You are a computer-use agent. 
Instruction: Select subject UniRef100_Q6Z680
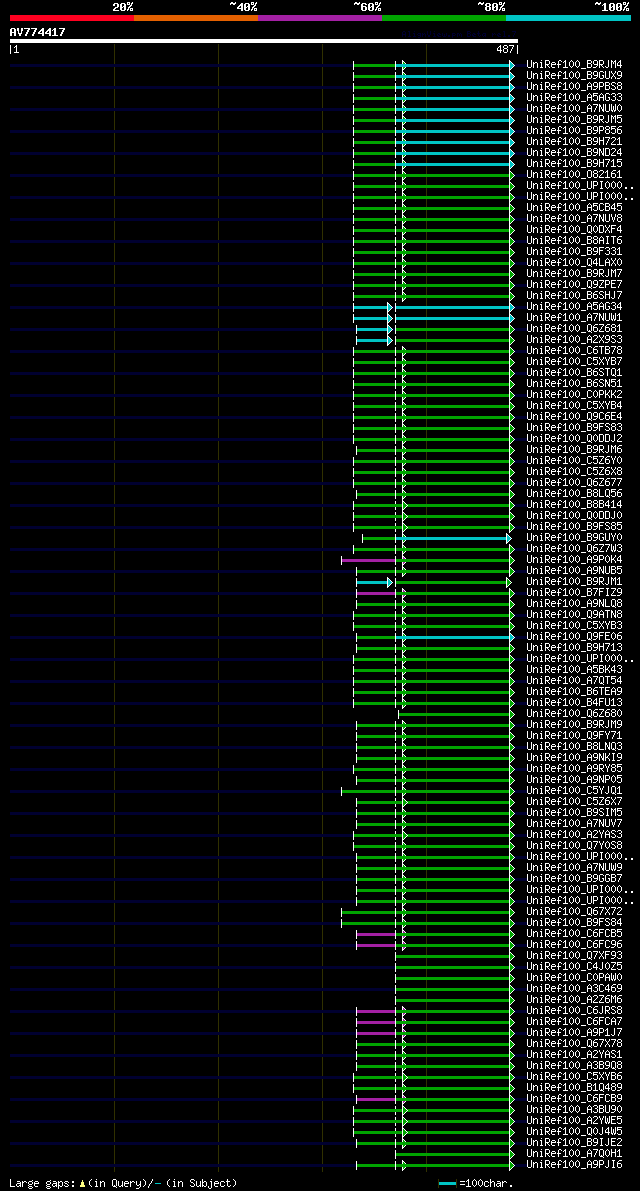click(574, 714)
